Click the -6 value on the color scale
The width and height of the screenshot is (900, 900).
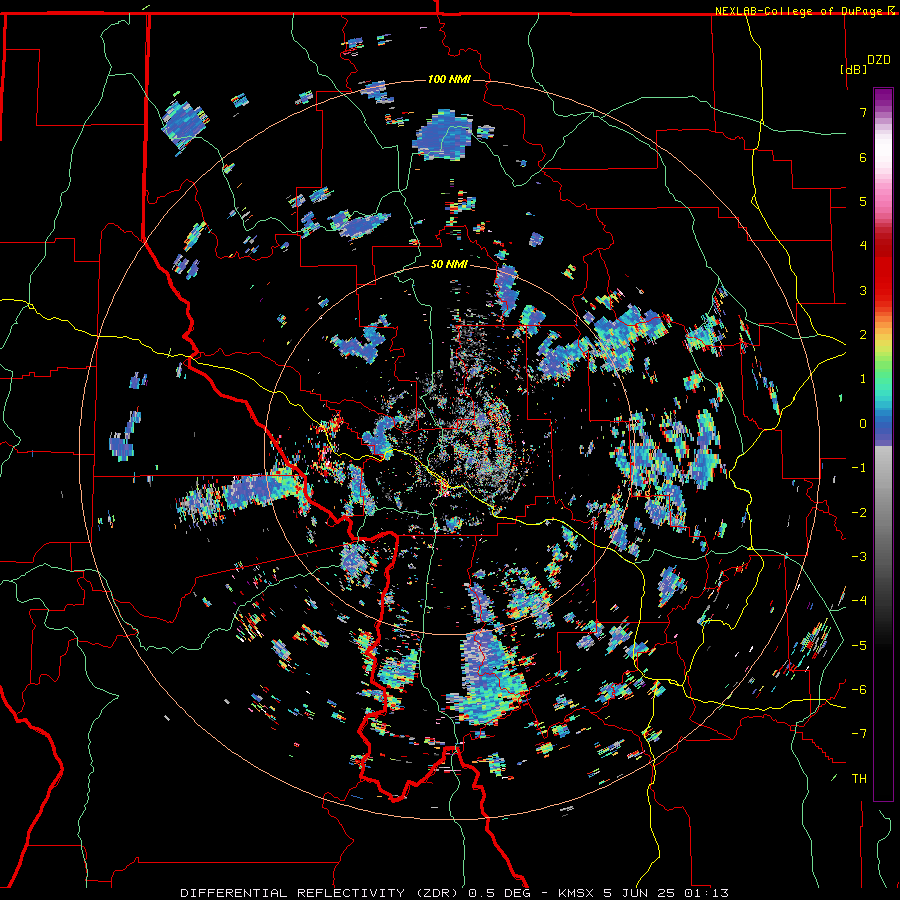click(859, 690)
